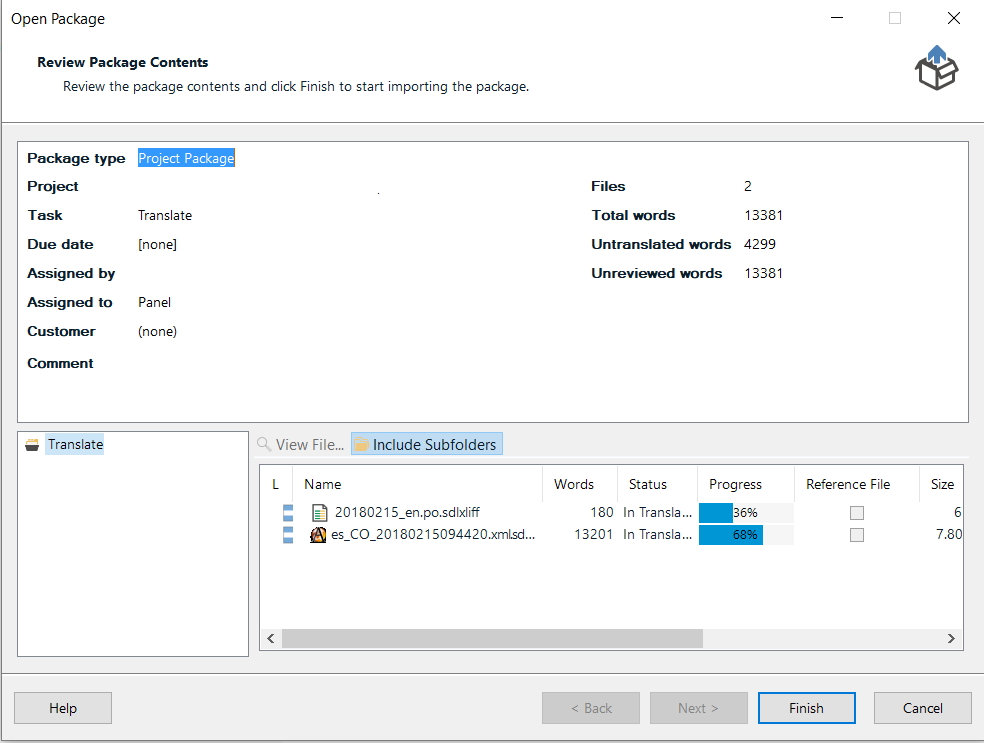
Task: Sort by the Status column header
Action: click(x=657, y=484)
